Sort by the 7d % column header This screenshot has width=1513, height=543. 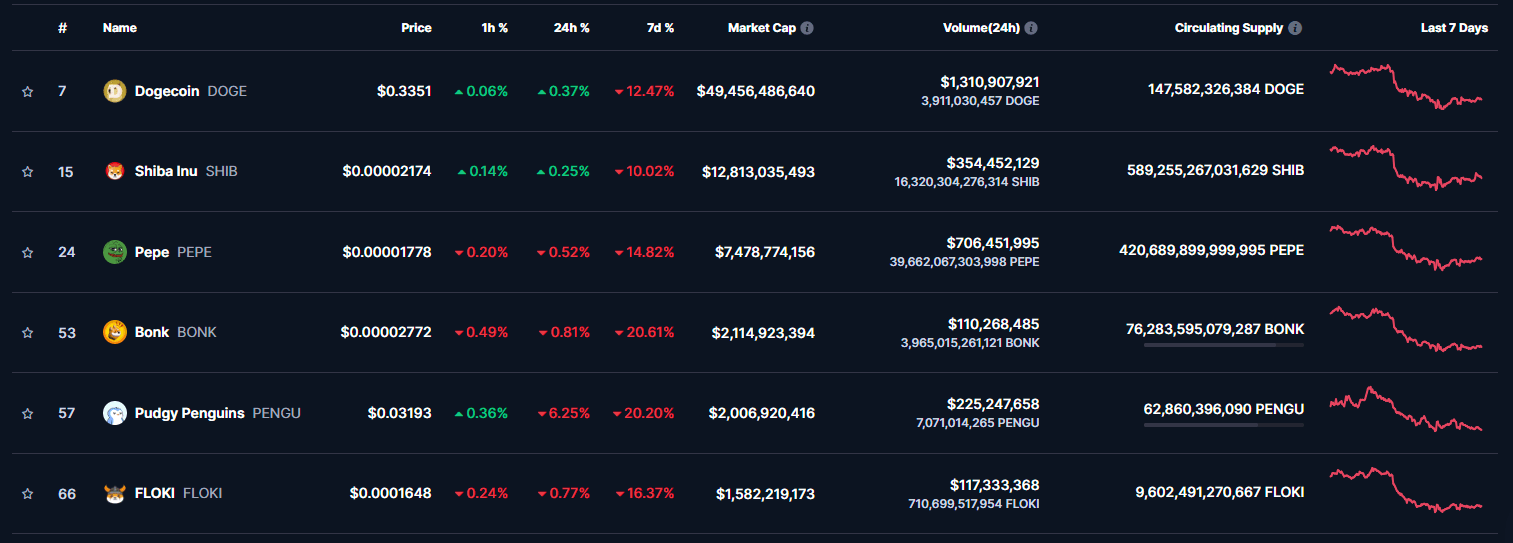(660, 28)
